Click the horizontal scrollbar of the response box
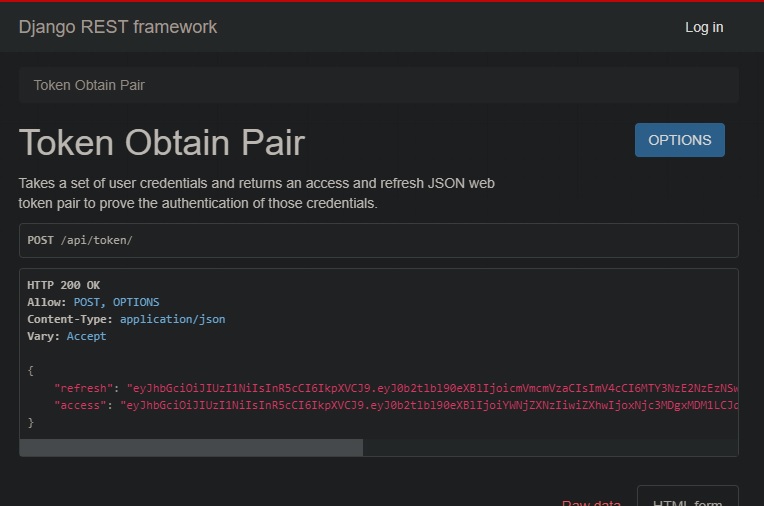Screen dimensions: 764x506 [191, 448]
